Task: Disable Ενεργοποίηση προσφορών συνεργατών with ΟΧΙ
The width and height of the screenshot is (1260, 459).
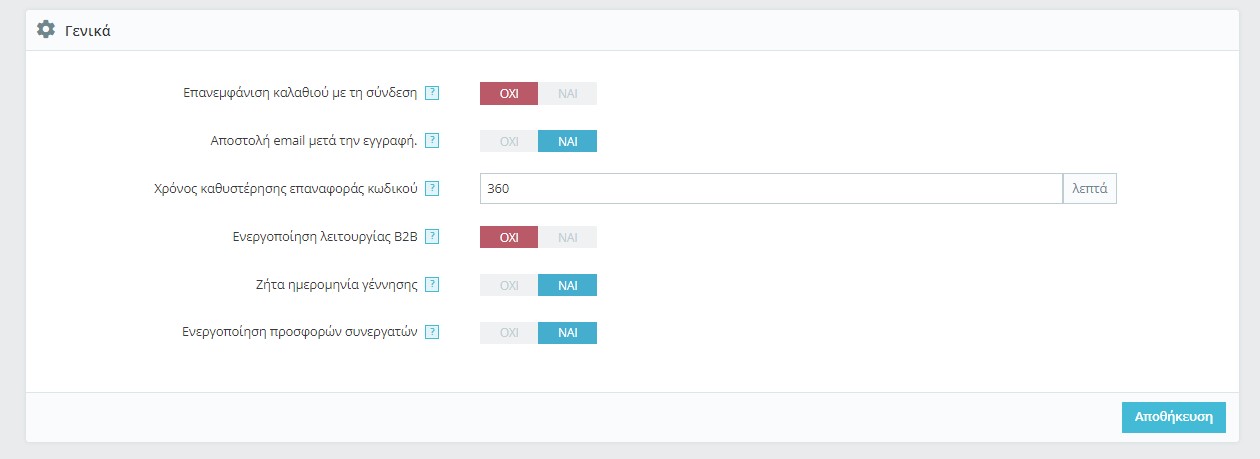Action: click(509, 333)
